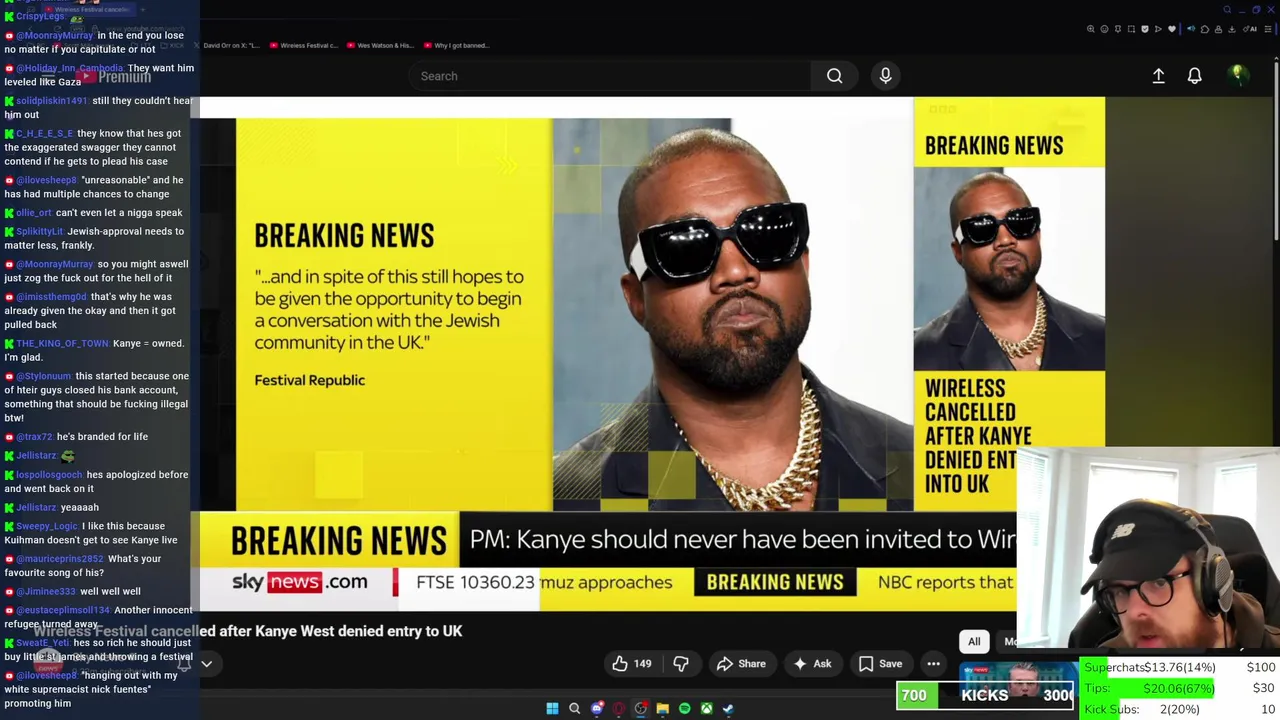Click the YouTube search magnifier button
Viewport: 1280px width, 720px height.
click(834, 76)
